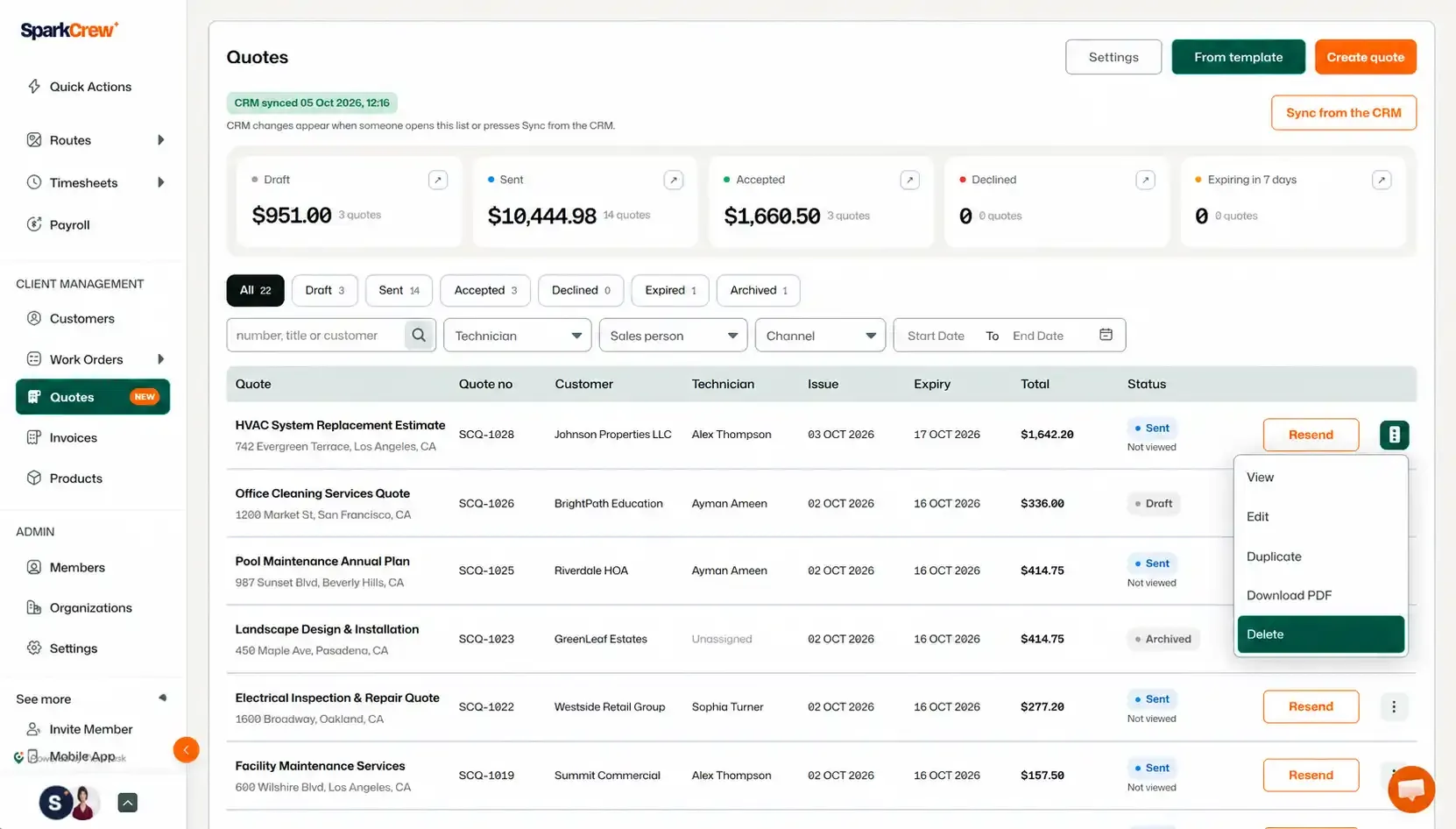Image resolution: width=1456 pixels, height=829 pixels.
Task: Click the Customers person icon
Action: coord(34,318)
